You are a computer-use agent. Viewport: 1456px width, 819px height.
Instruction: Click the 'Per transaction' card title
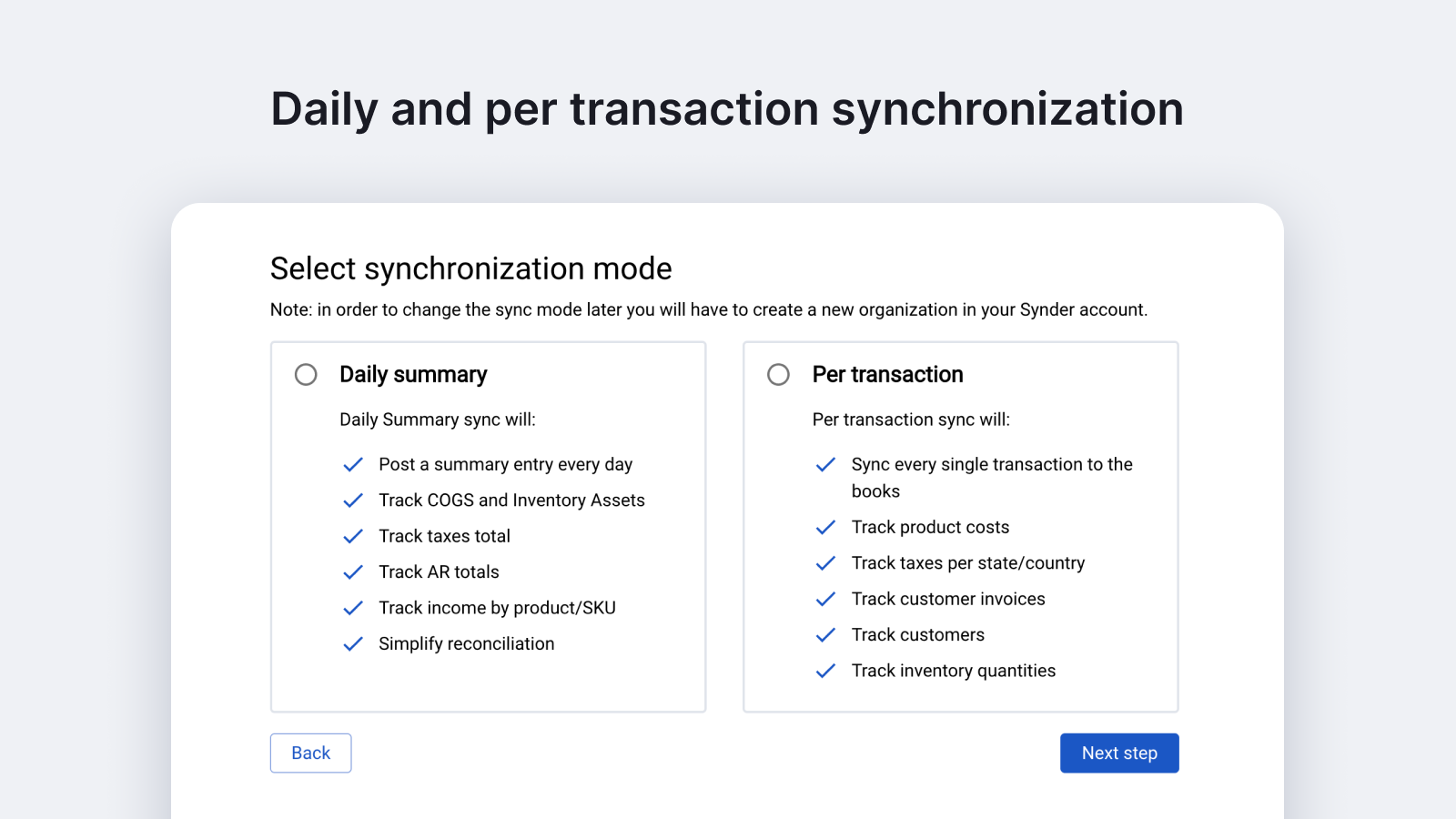click(x=888, y=374)
